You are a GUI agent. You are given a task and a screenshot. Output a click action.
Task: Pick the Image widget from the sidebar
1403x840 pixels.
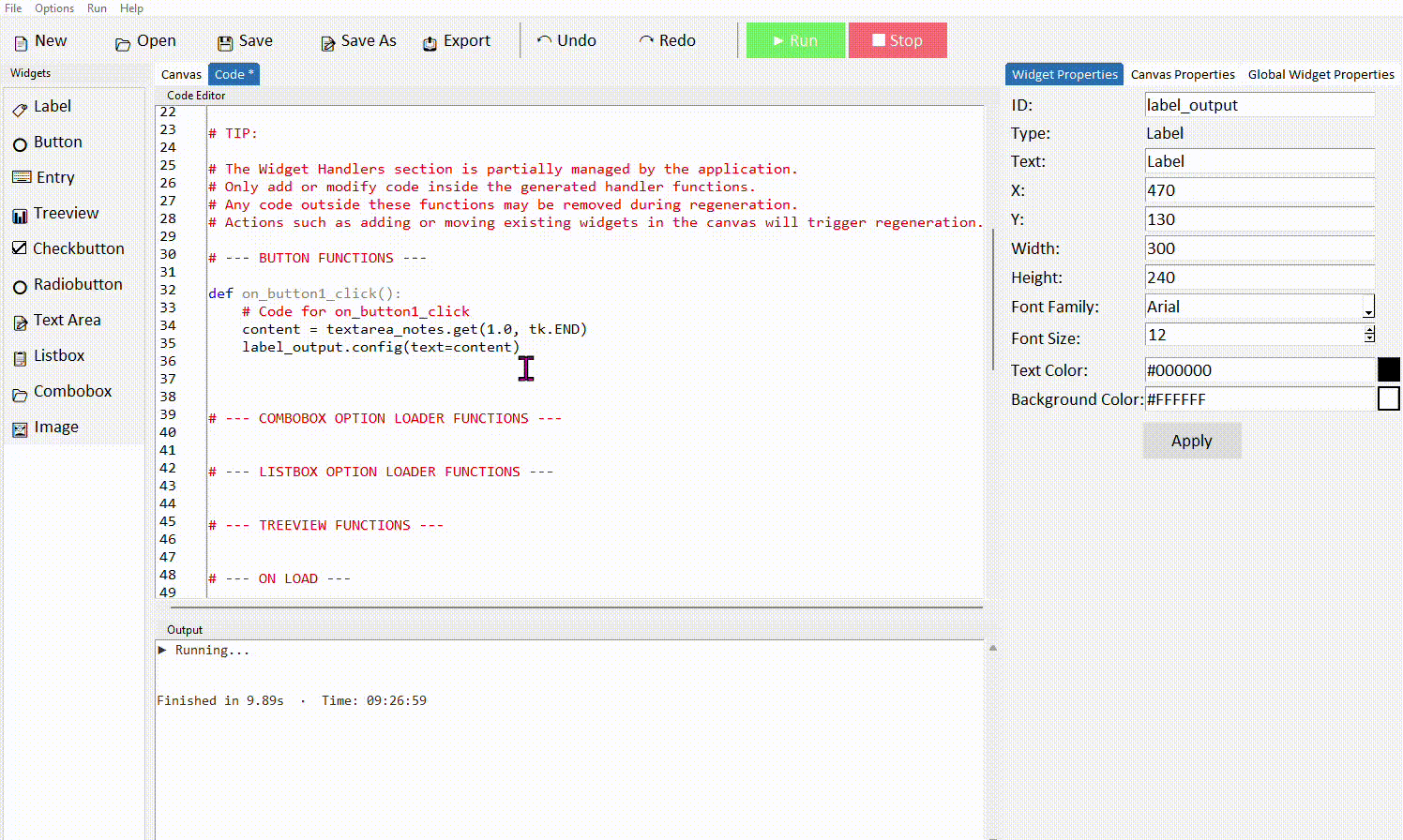point(54,427)
